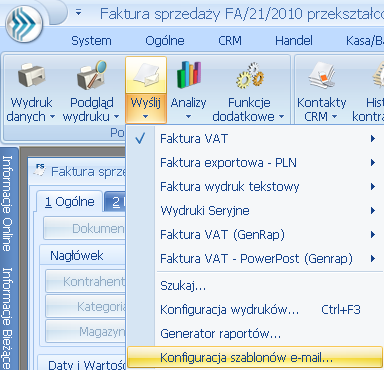Viewport: 384px width, 370px height.
Task: Switch to the 1 Ogólne tab
Action: 69,202
